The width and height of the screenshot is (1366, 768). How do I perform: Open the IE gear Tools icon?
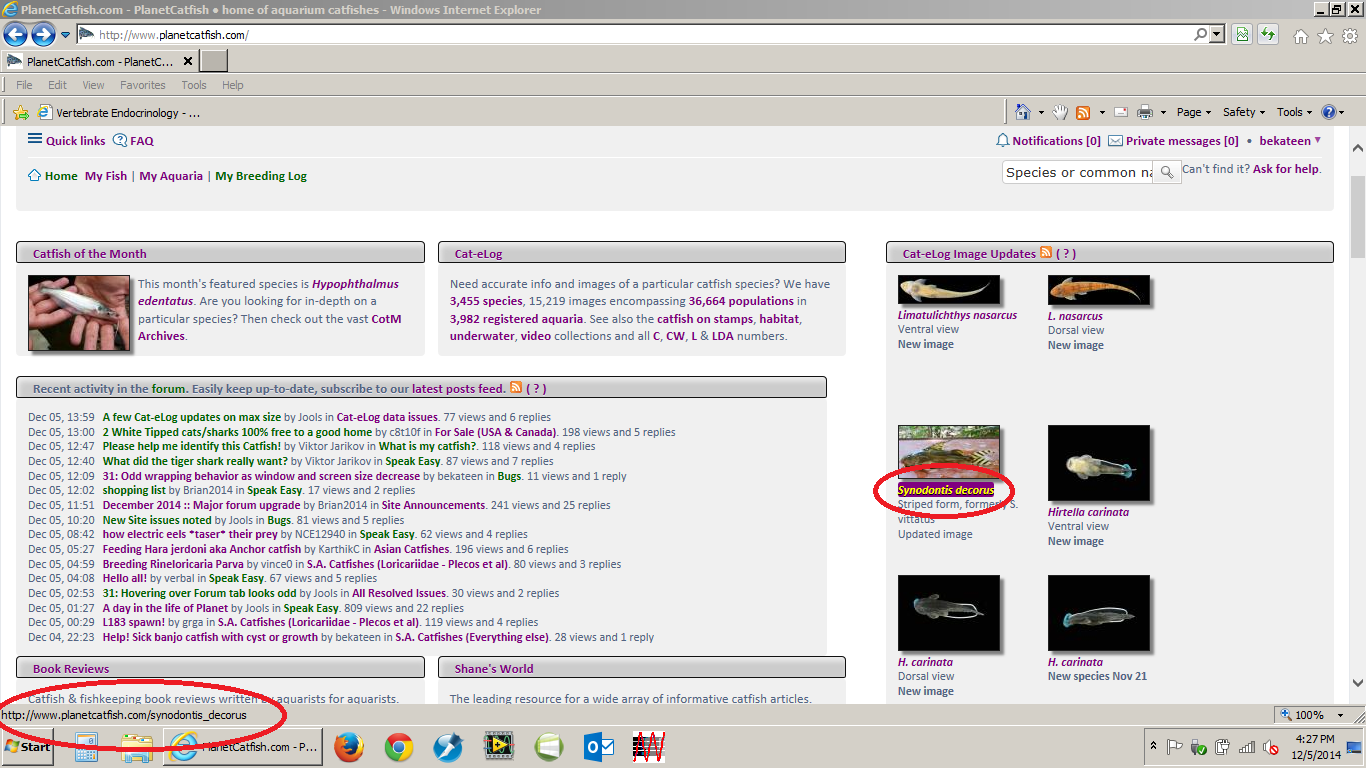[1350, 36]
